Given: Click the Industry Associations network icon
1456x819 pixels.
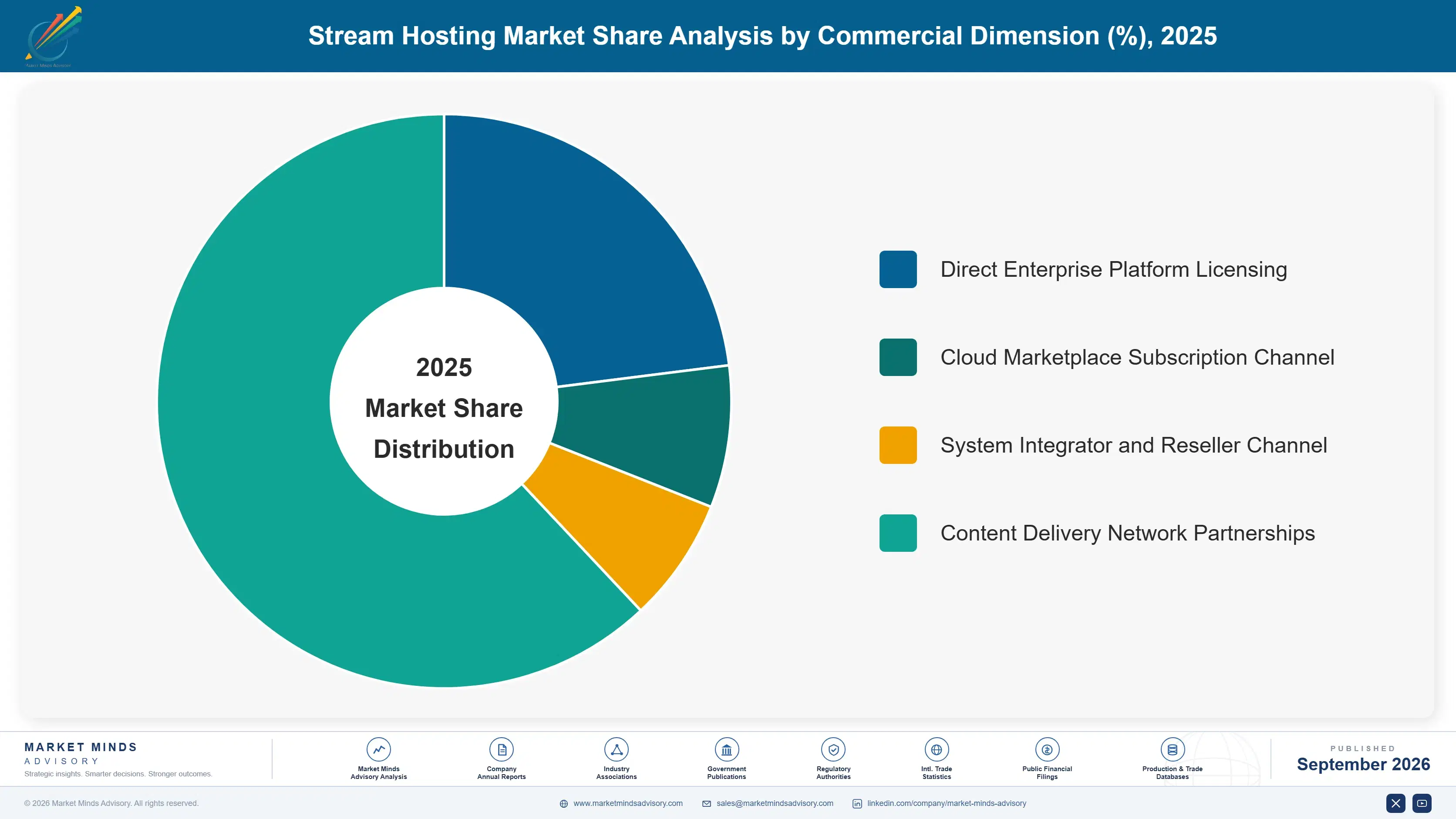Looking at the screenshot, I should 616,749.
